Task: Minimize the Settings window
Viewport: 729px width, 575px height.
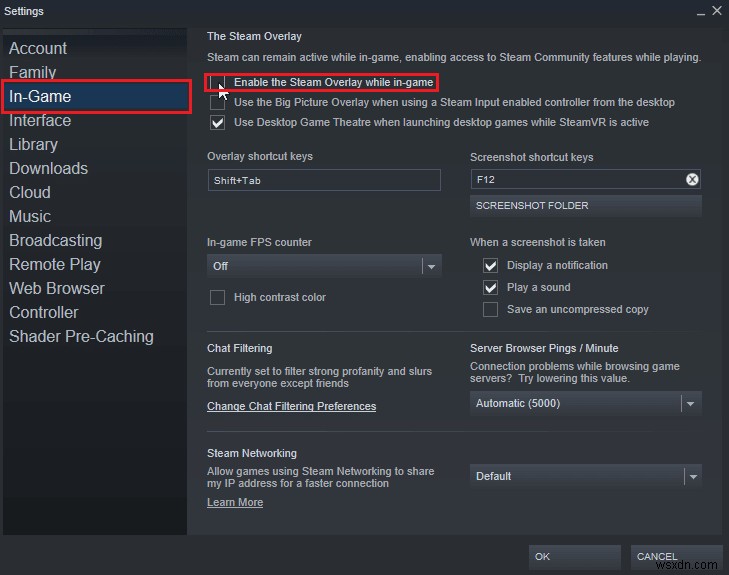Action: [x=701, y=12]
